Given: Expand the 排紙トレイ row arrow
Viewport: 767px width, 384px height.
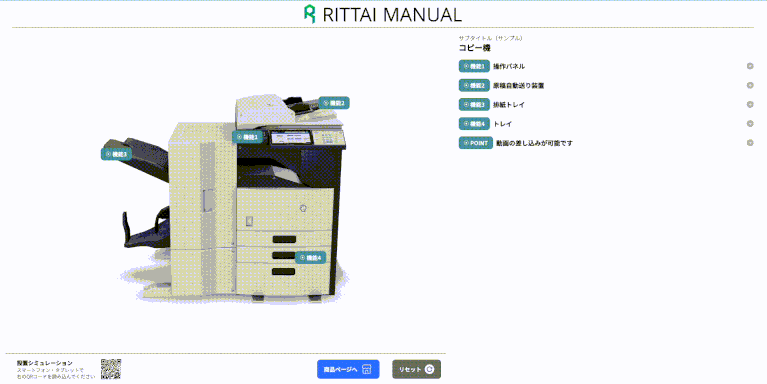Looking at the screenshot, I should [750, 104].
